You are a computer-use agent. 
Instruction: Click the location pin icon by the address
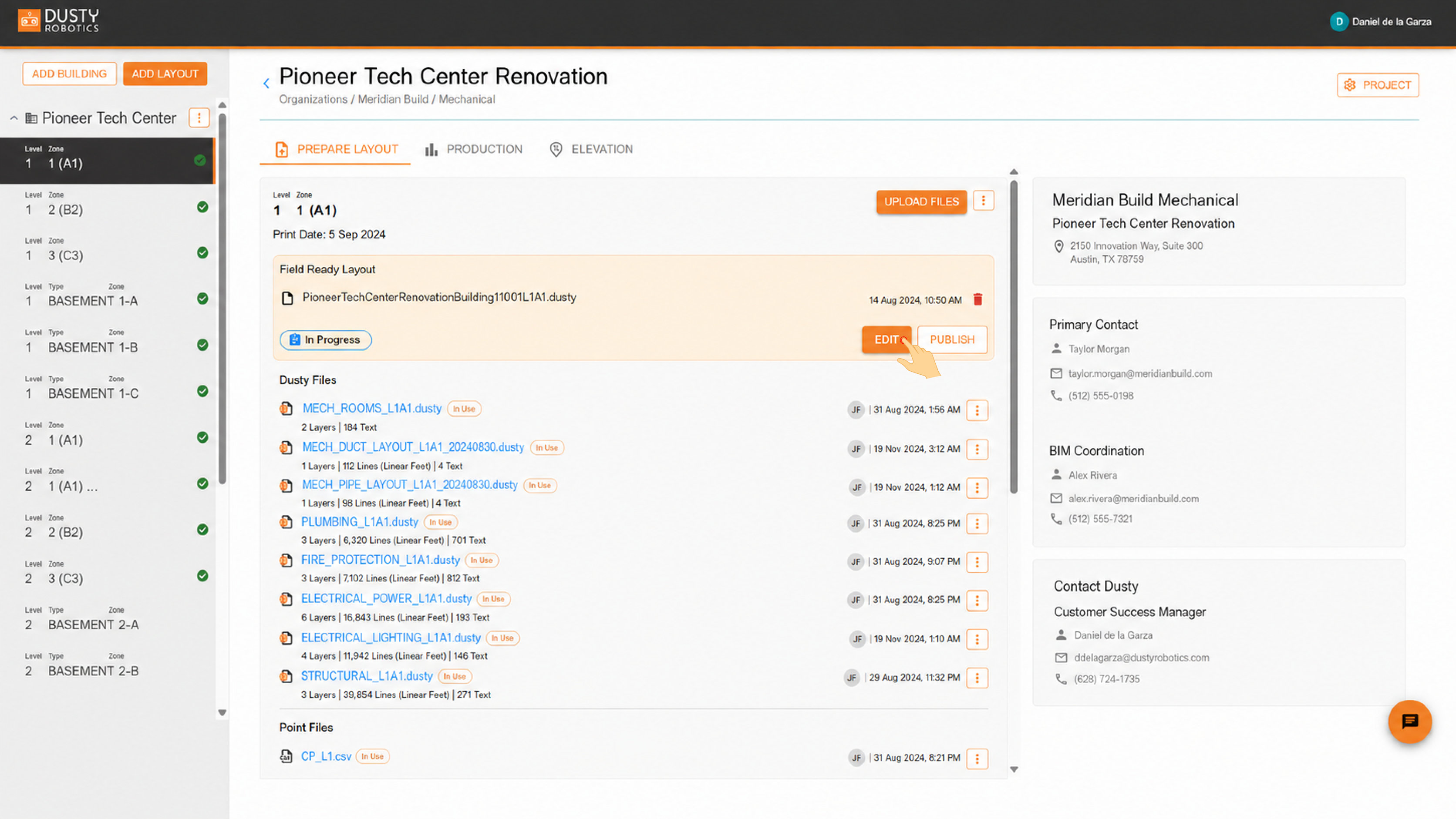point(1058,247)
